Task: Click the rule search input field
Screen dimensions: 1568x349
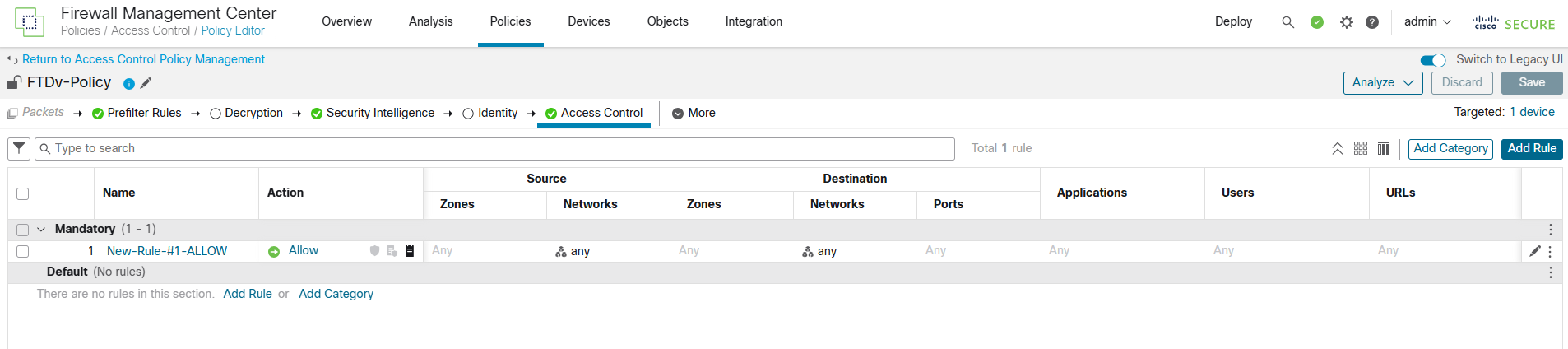Action: [502, 148]
